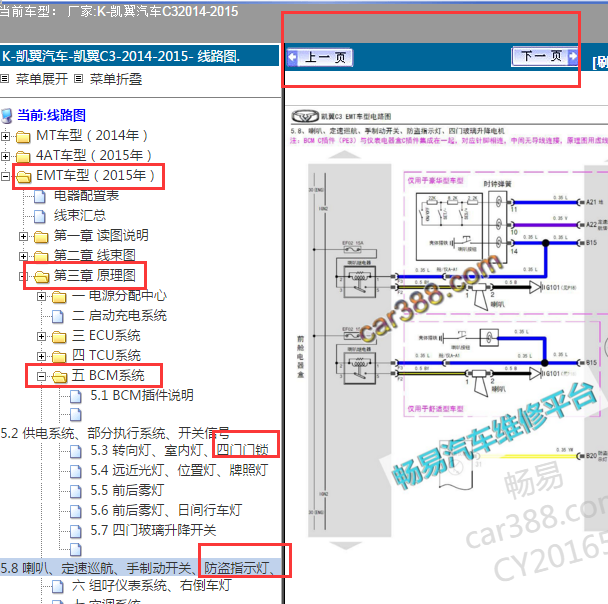Open 线束汇总 page

(80, 216)
